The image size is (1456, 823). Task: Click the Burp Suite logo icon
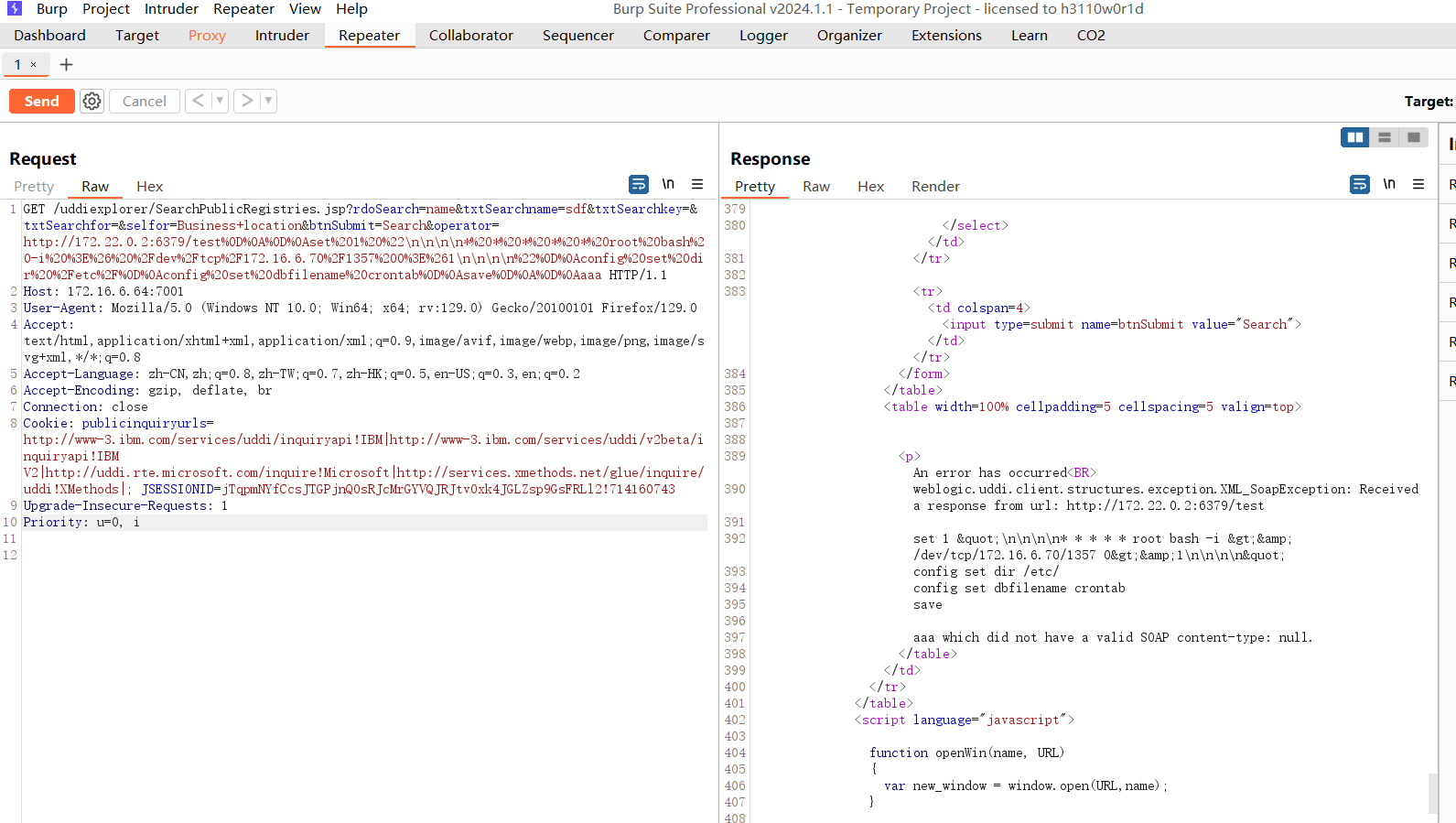15,8
